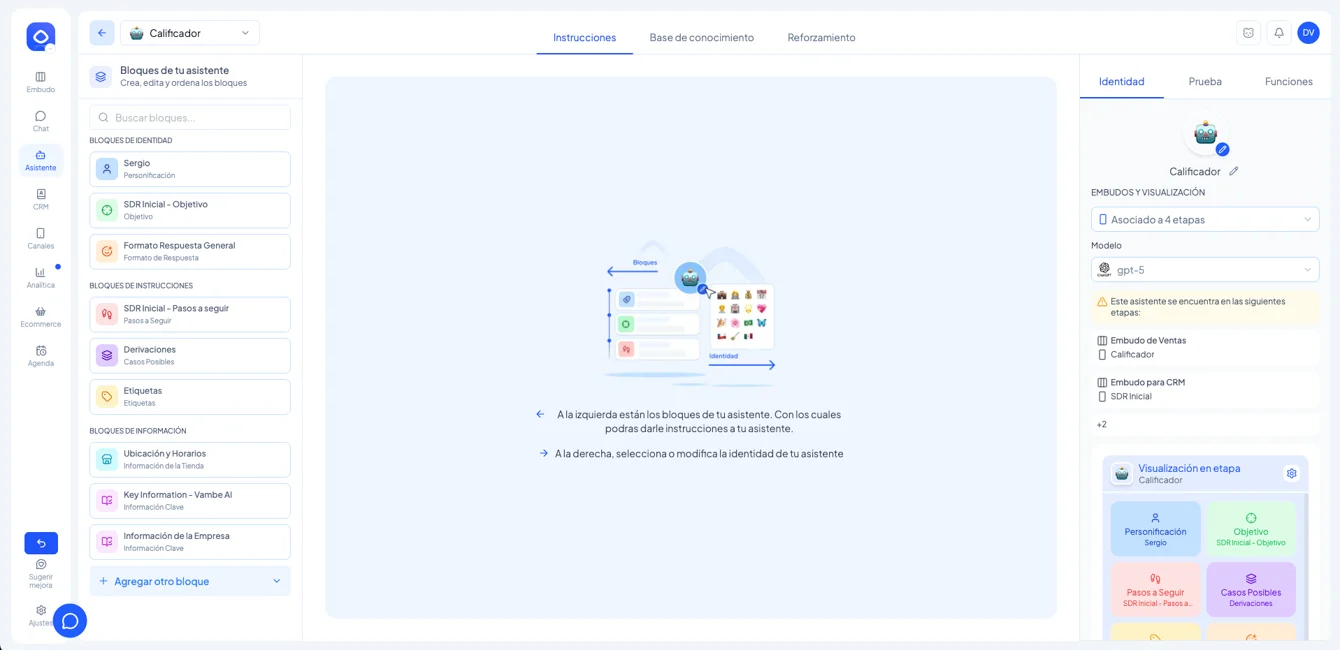Screen dimensions: 1340x650
Task: Switch to Base de conocimiento tab
Action: (701, 37)
